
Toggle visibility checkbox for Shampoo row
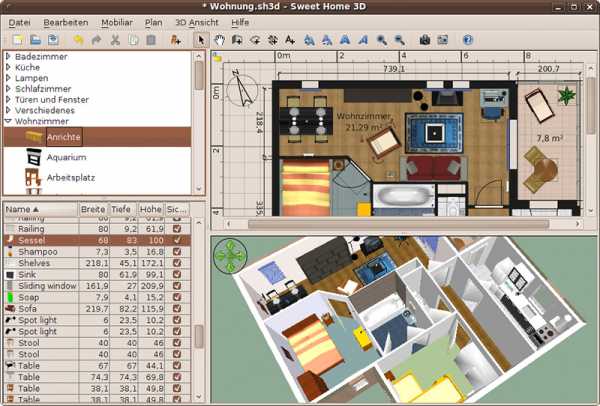[177, 252]
